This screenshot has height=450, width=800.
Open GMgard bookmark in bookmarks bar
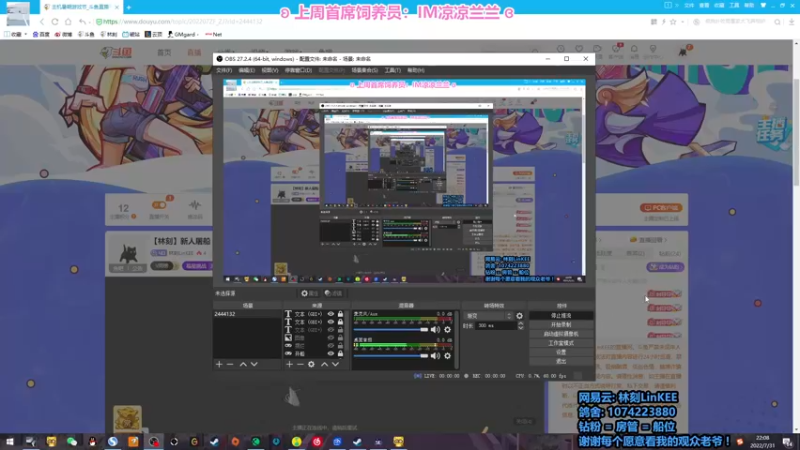(x=183, y=35)
